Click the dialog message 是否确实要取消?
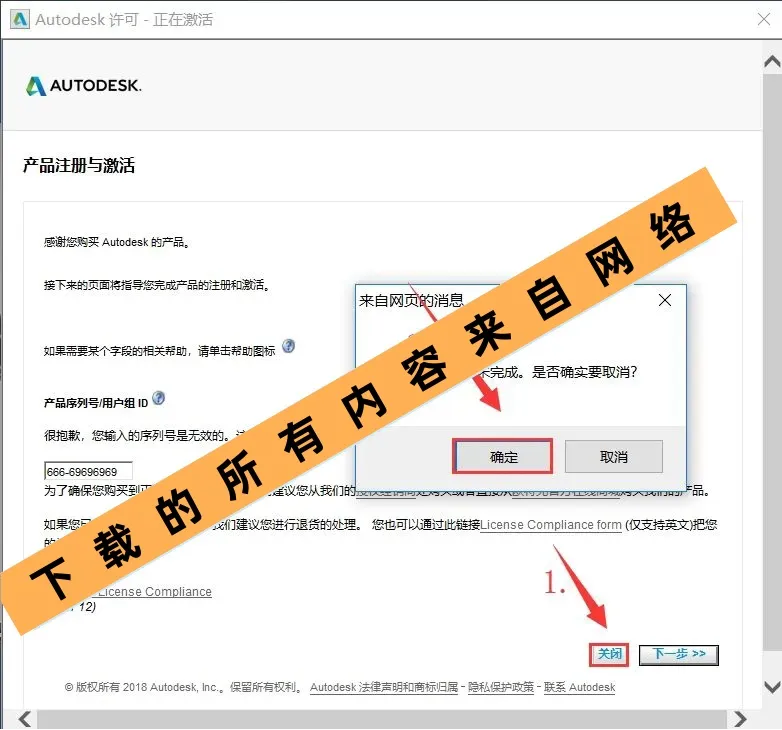The image size is (782, 730). click(585, 372)
